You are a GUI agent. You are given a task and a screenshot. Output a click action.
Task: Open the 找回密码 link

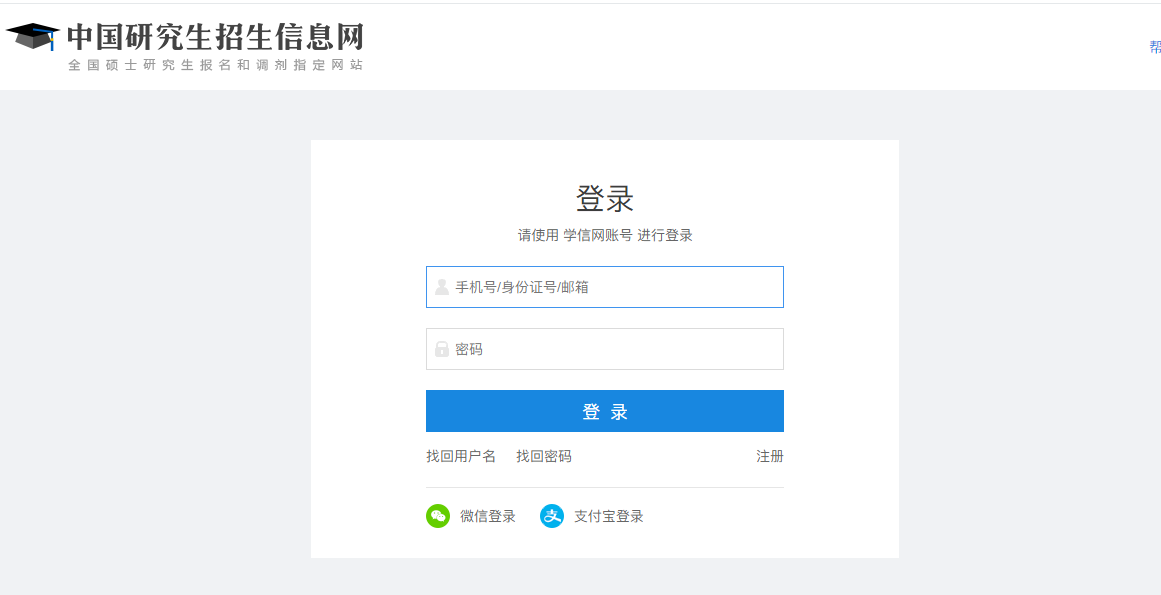544,457
